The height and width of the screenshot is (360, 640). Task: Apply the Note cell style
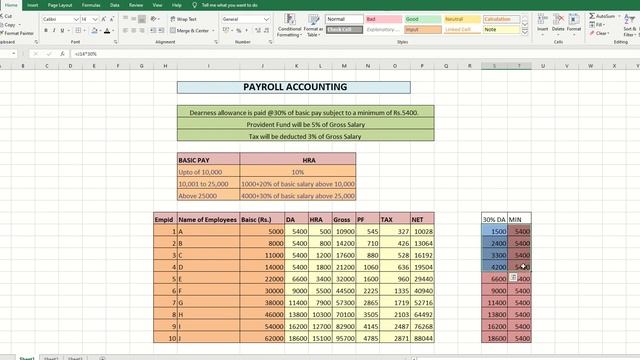pyautogui.click(x=501, y=29)
